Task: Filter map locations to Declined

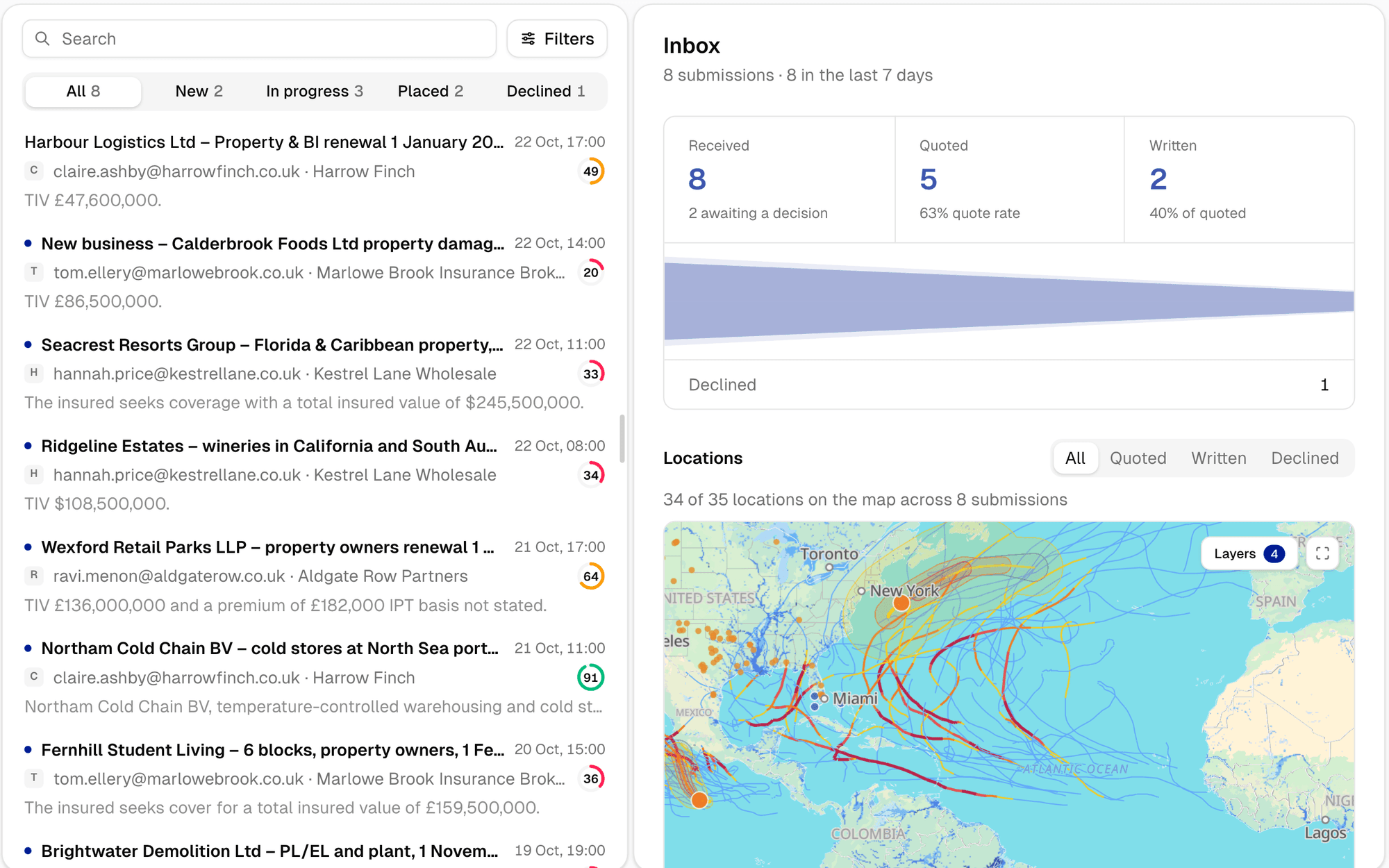Action: (1305, 458)
